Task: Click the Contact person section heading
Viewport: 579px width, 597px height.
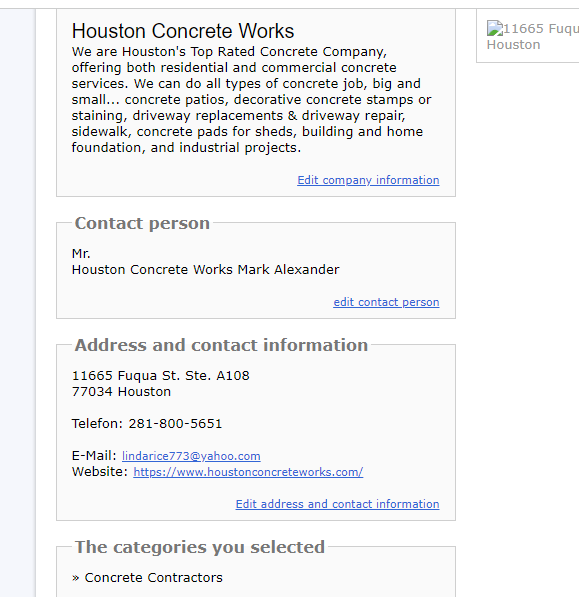Action: pyautogui.click(x=142, y=223)
